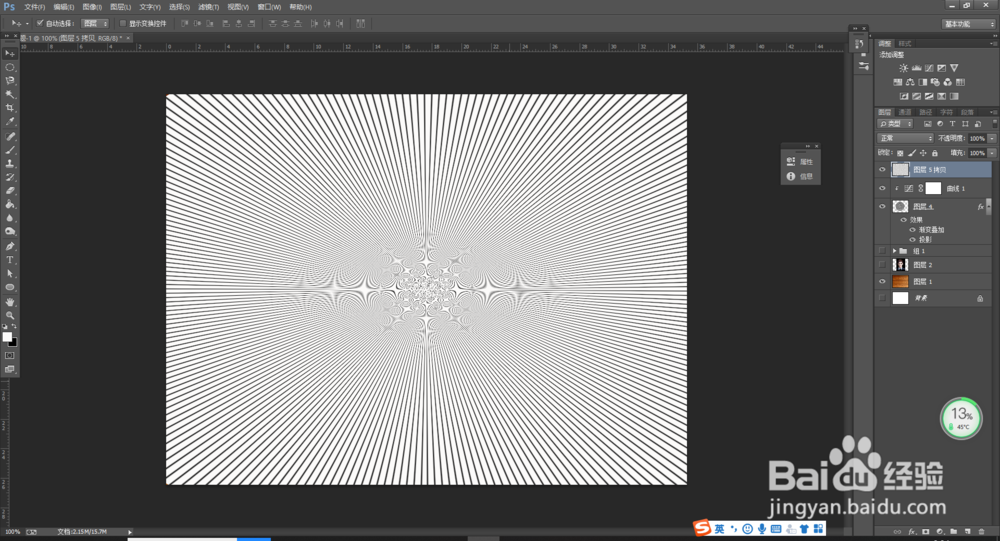Open the Info (信息) panel icon
The height and width of the screenshot is (541, 1000).
pos(791,176)
